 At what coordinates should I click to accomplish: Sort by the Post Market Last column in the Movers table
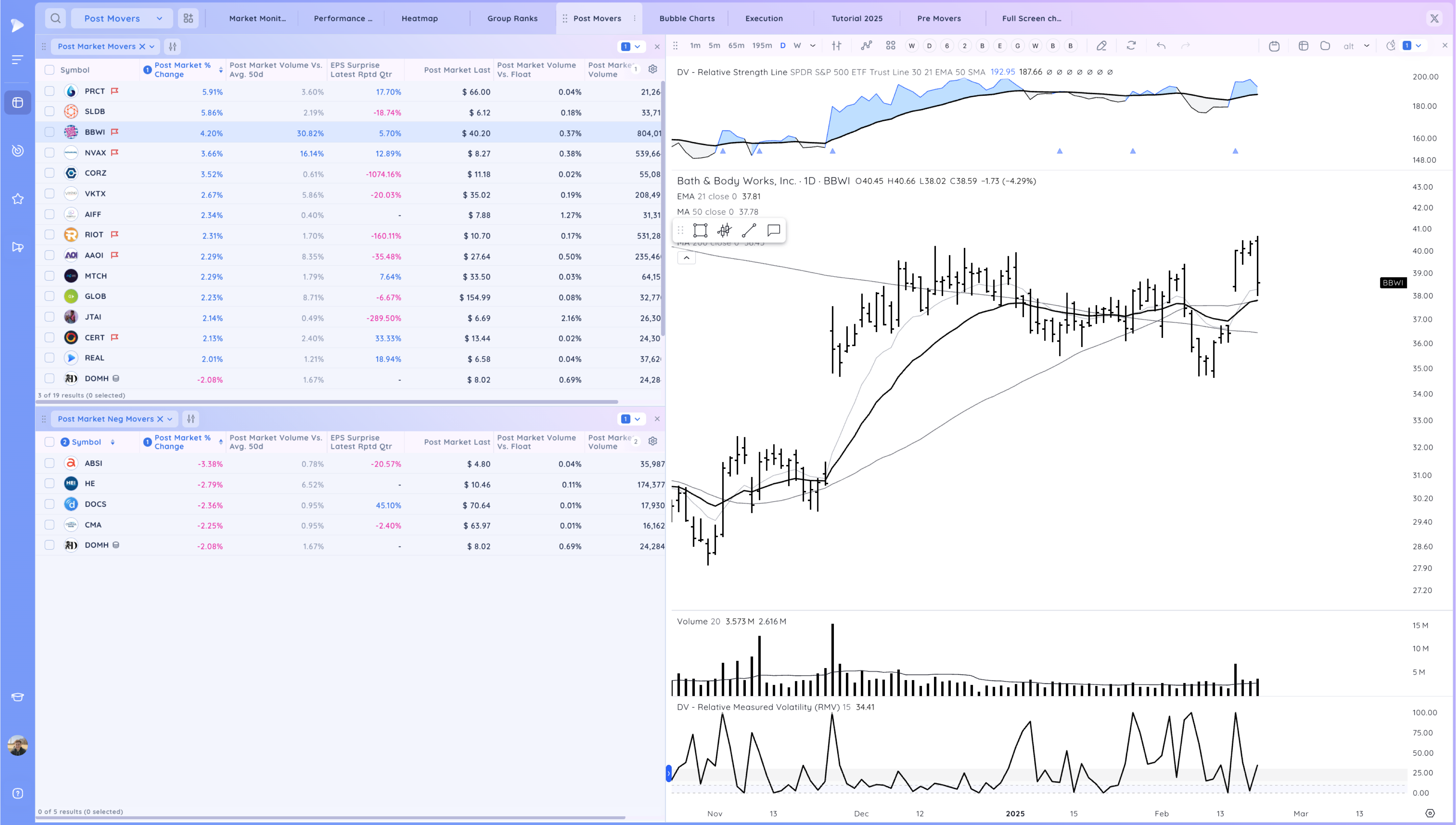tap(456, 70)
